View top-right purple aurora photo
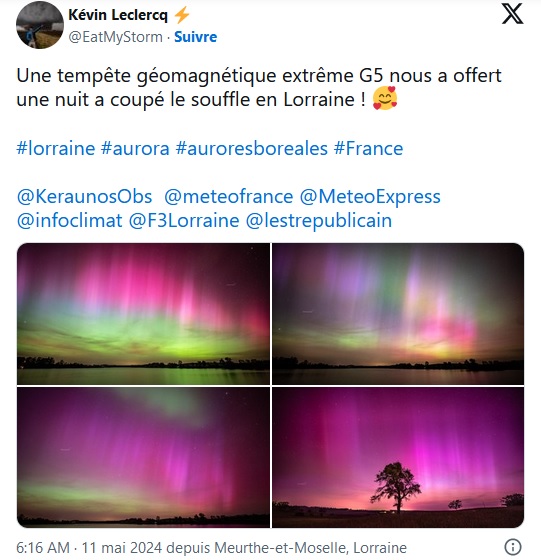This screenshot has width=541, height=560. [x=398, y=314]
